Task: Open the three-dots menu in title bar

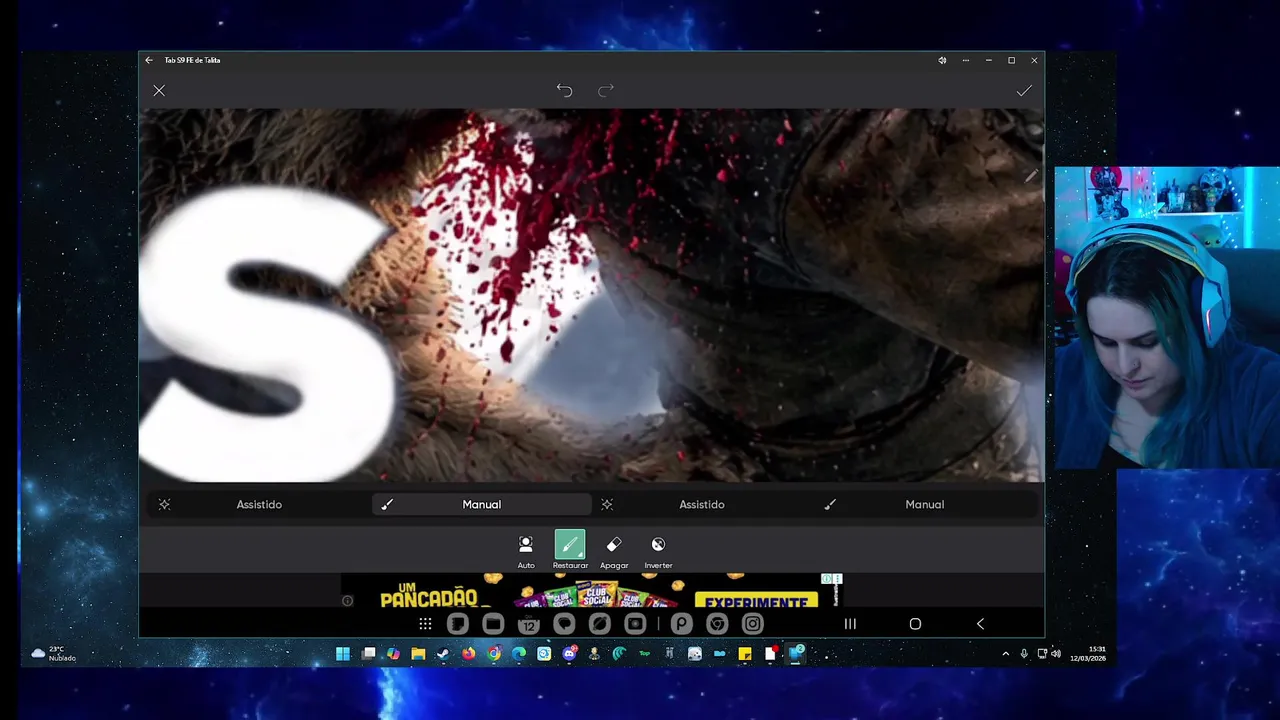Action: pos(966,60)
